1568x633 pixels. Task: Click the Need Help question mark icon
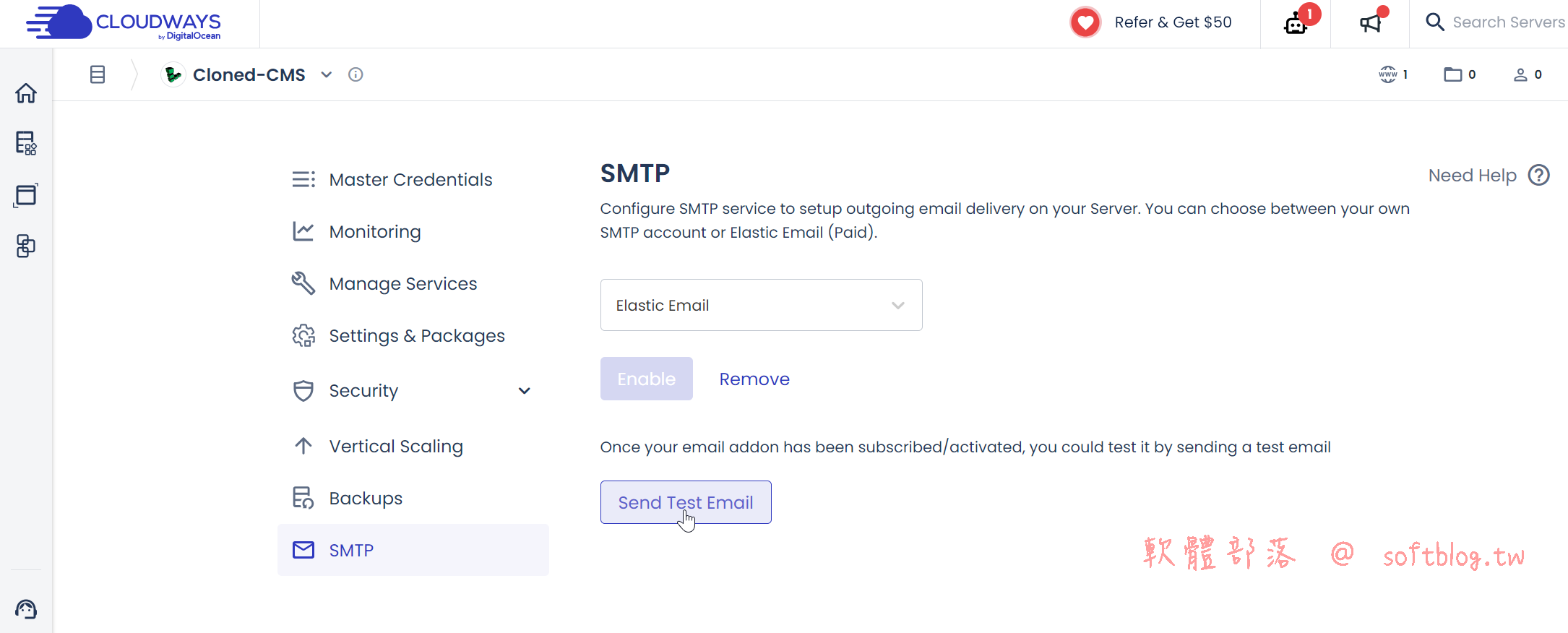click(1539, 176)
